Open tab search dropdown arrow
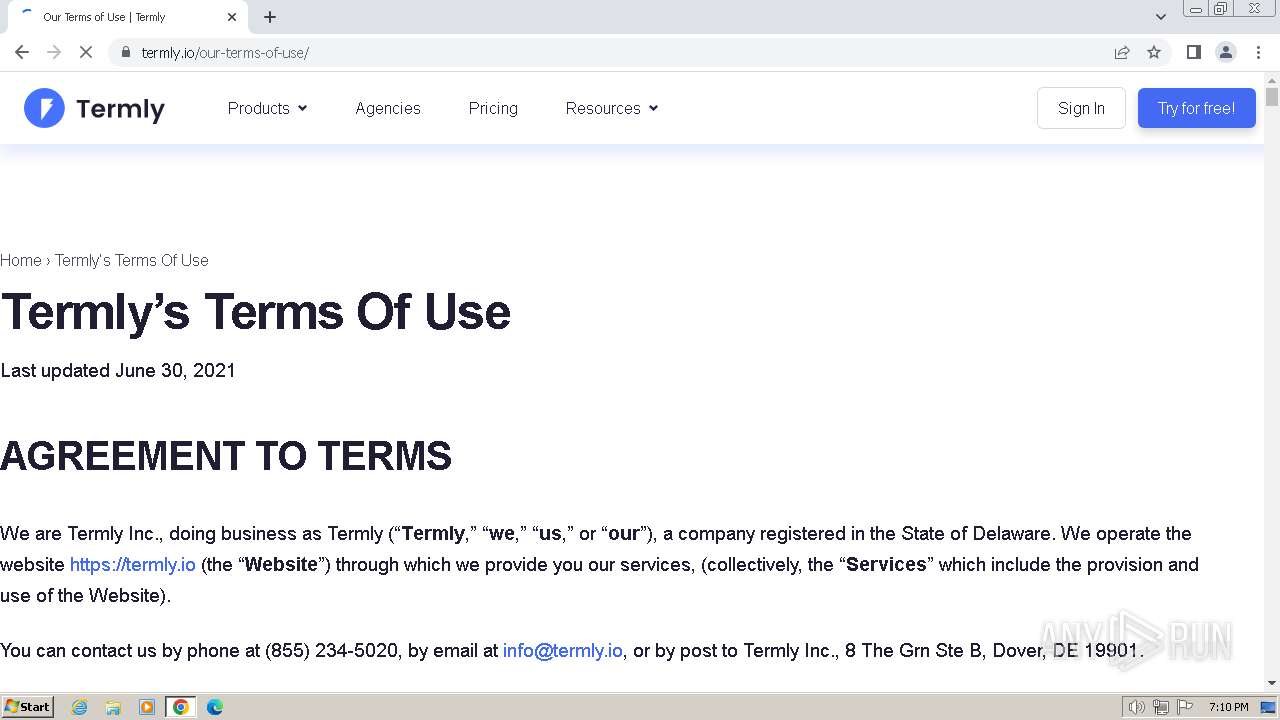The height and width of the screenshot is (720, 1280). click(1161, 17)
